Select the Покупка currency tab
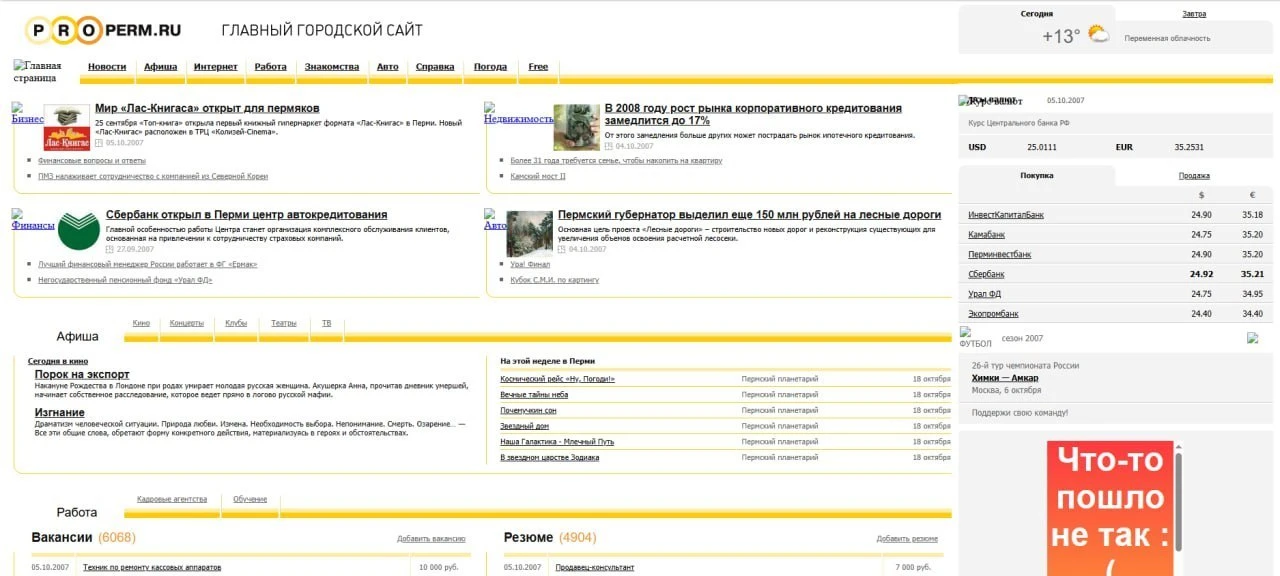 [1037, 176]
